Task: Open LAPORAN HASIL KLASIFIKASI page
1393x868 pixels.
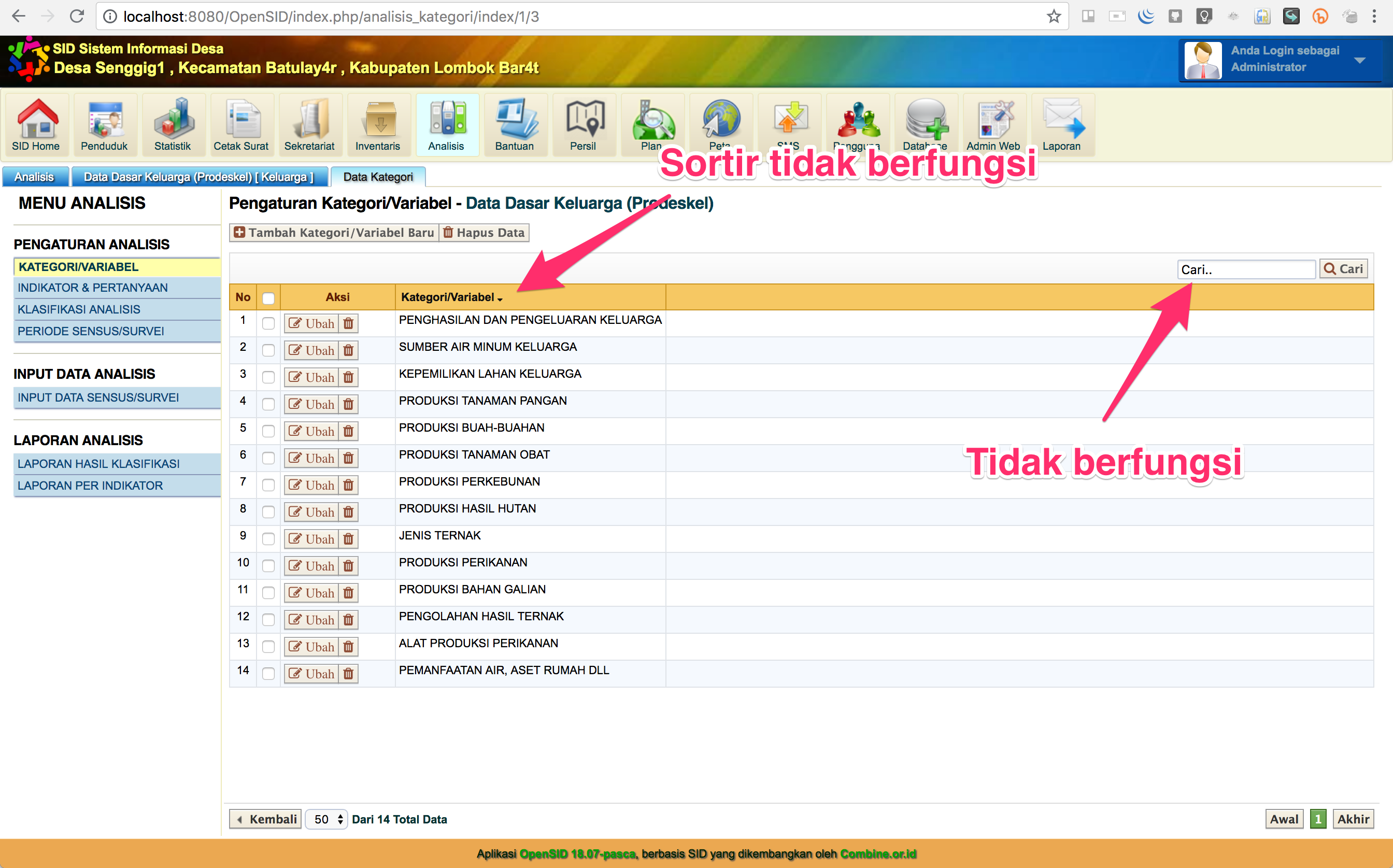Action: pos(98,463)
